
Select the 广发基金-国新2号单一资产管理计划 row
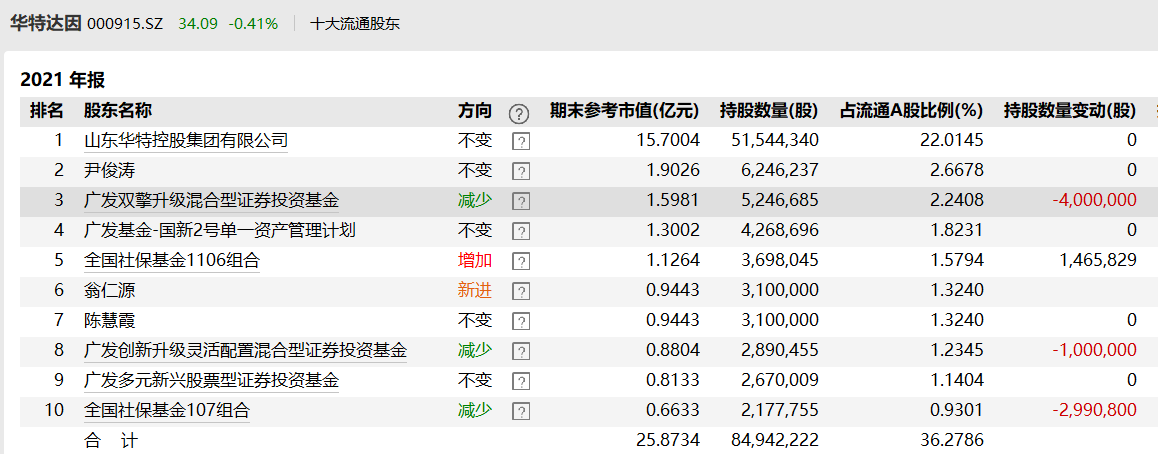(x=219, y=231)
